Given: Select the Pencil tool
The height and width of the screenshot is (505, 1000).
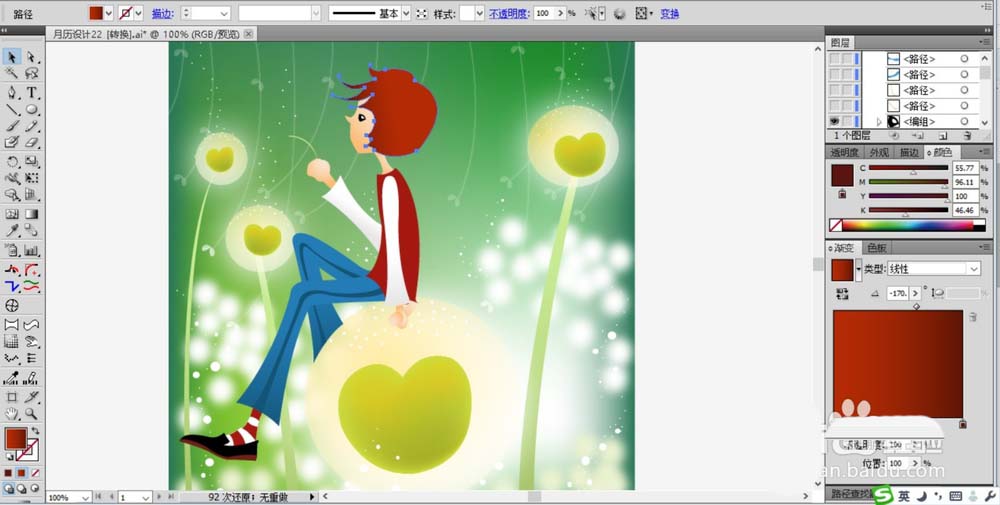Looking at the screenshot, I should point(31,126).
